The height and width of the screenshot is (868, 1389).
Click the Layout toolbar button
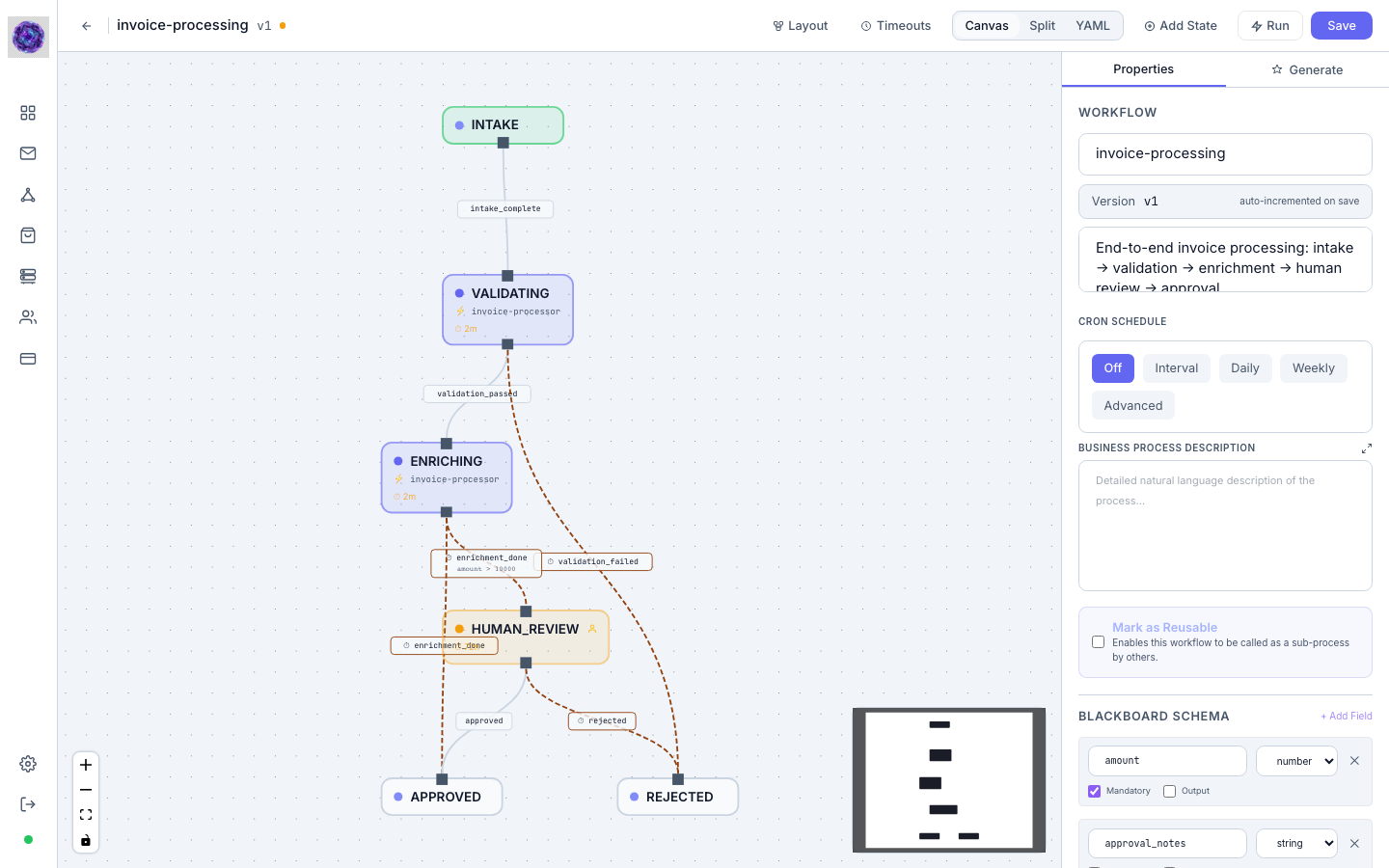click(801, 26)
